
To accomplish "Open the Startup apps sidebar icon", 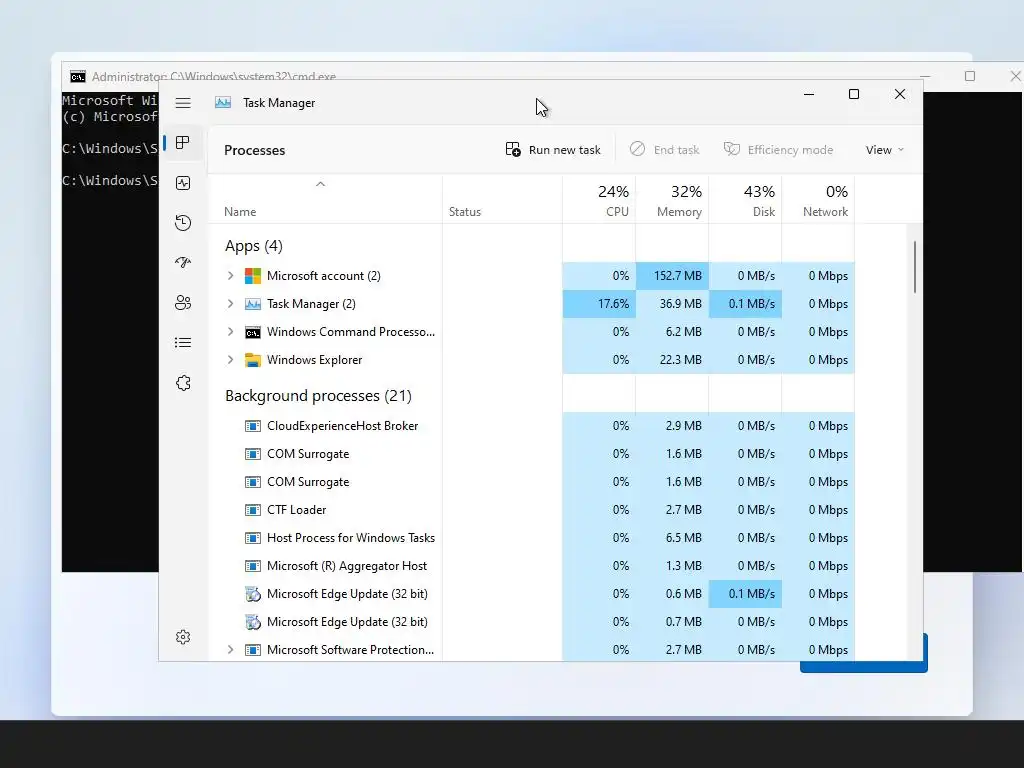I will coord(183,263).
